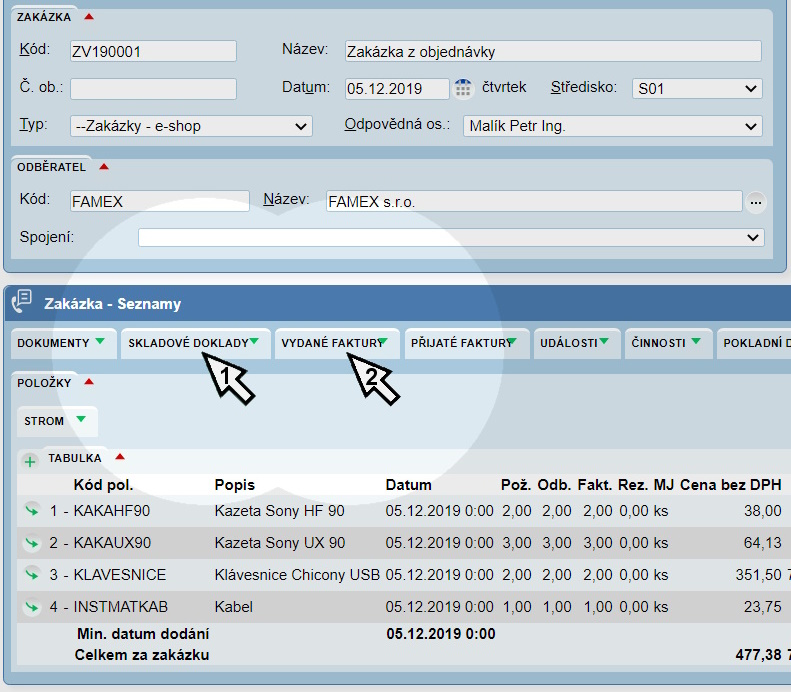Collapse the Odběratel section
The height and width of the screenshot is (692, 791).
point(104,167)
